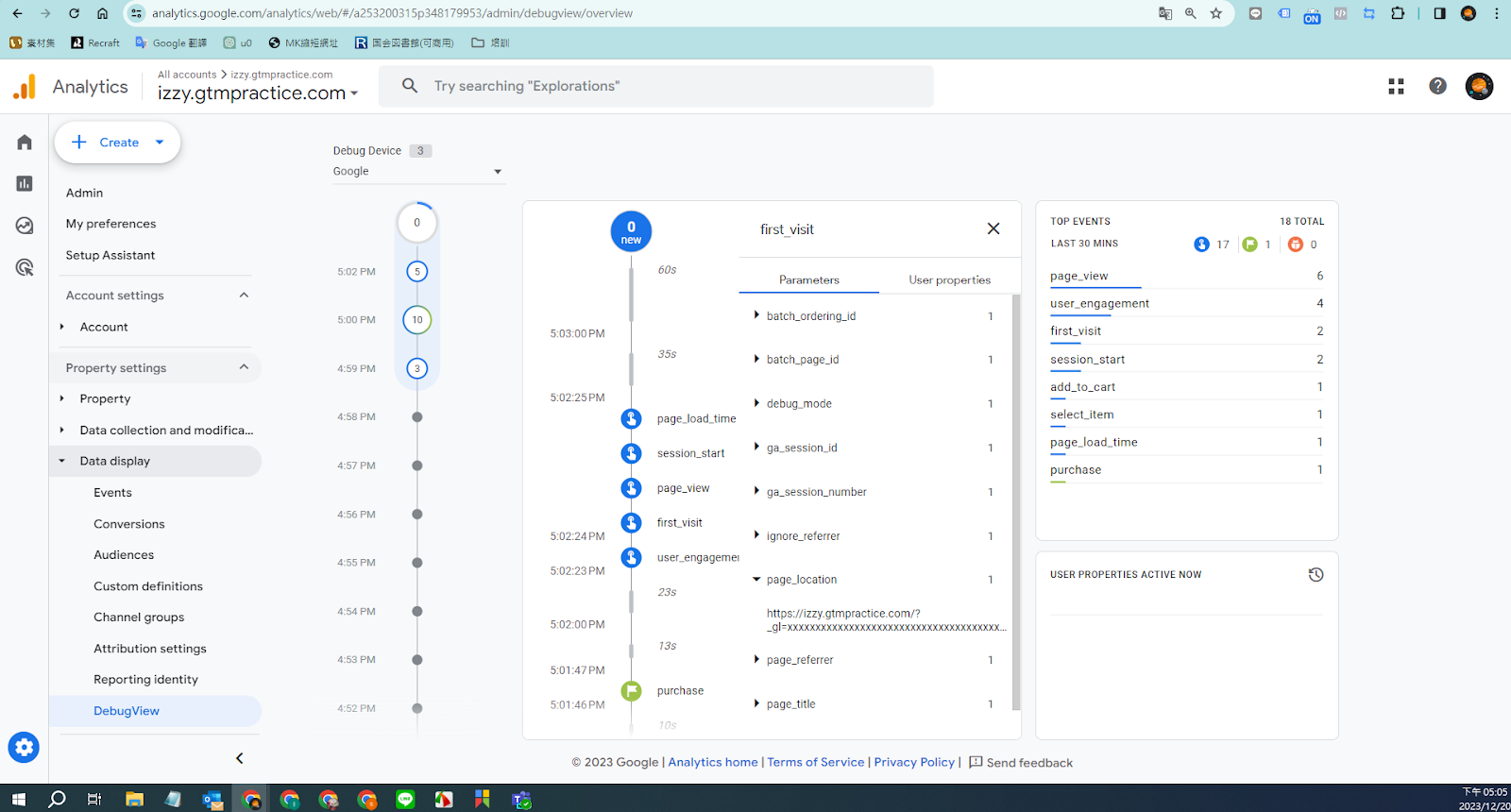The height and width of the screenshot is (812, 1511).
Task: Click the Create button
Action: [117, 143]
